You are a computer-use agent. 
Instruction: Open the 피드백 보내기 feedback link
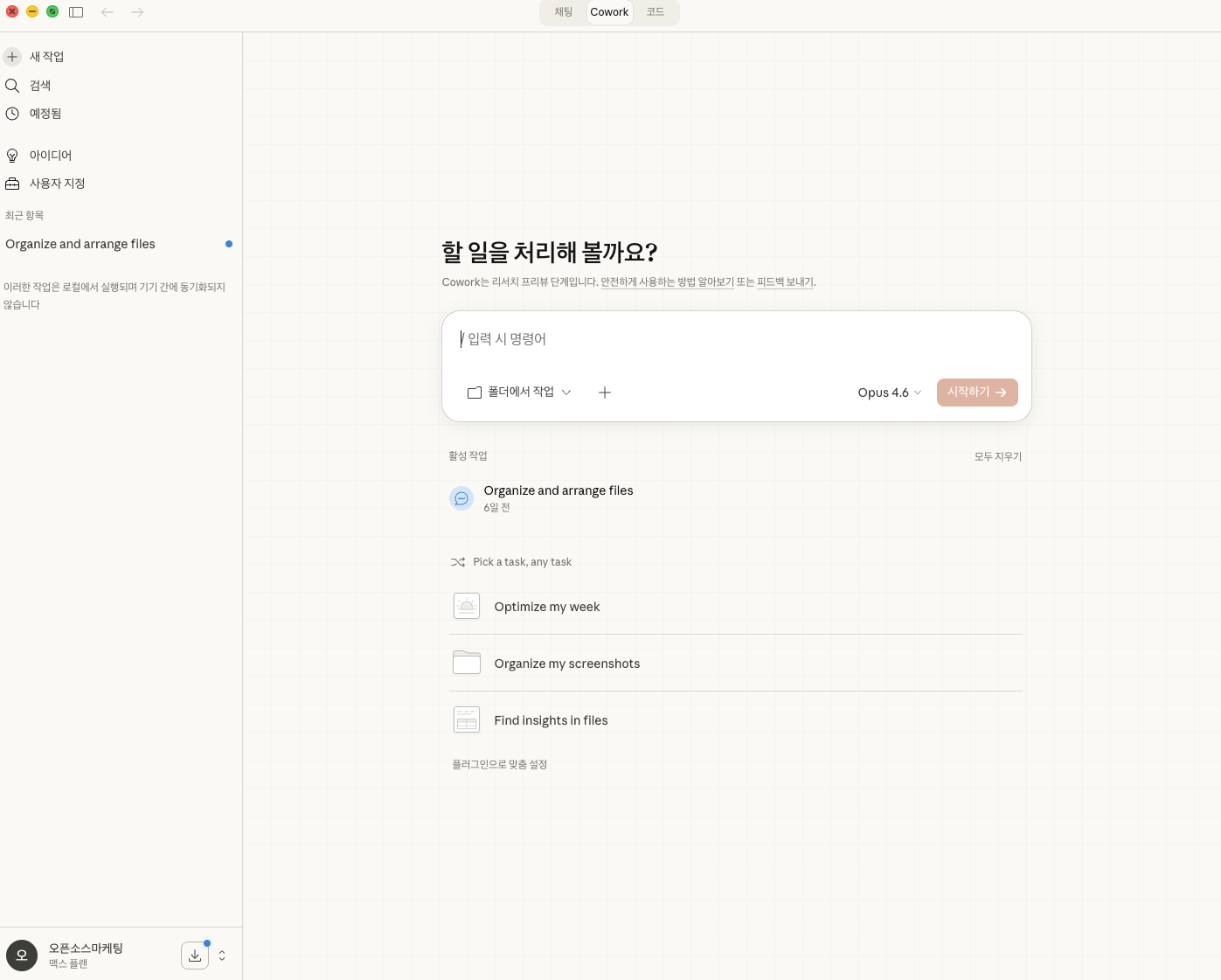coord(785,282)
